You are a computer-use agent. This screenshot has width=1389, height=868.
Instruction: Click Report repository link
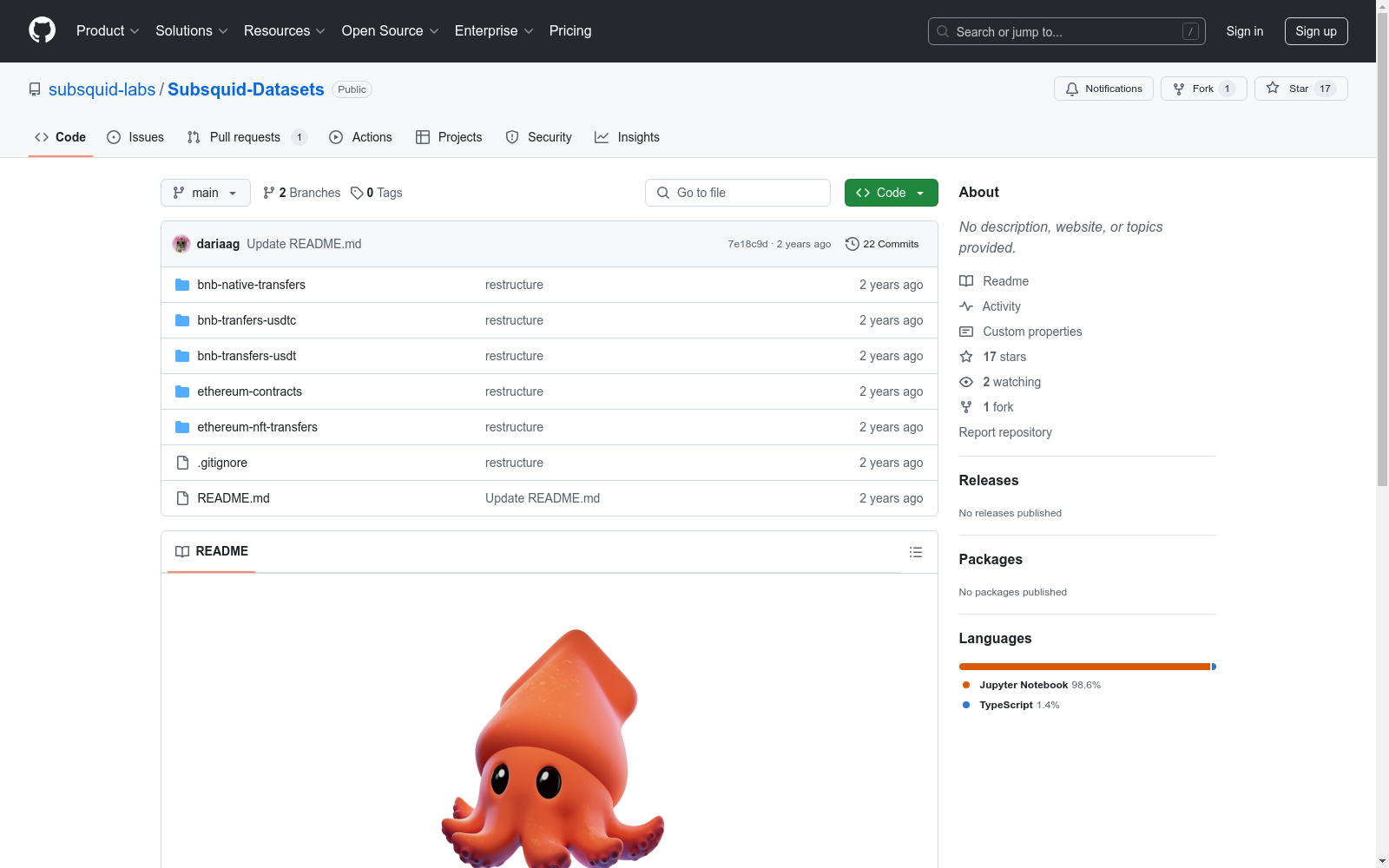click(1005, 432)
